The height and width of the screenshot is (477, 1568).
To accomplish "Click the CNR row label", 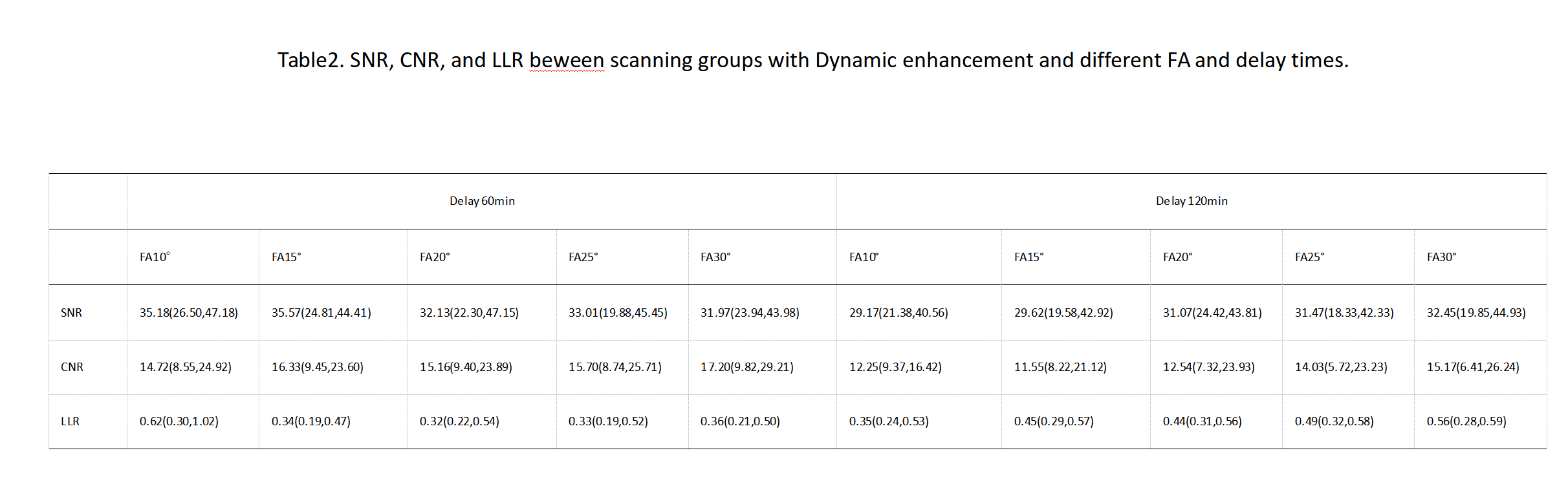I will [72, 367].
